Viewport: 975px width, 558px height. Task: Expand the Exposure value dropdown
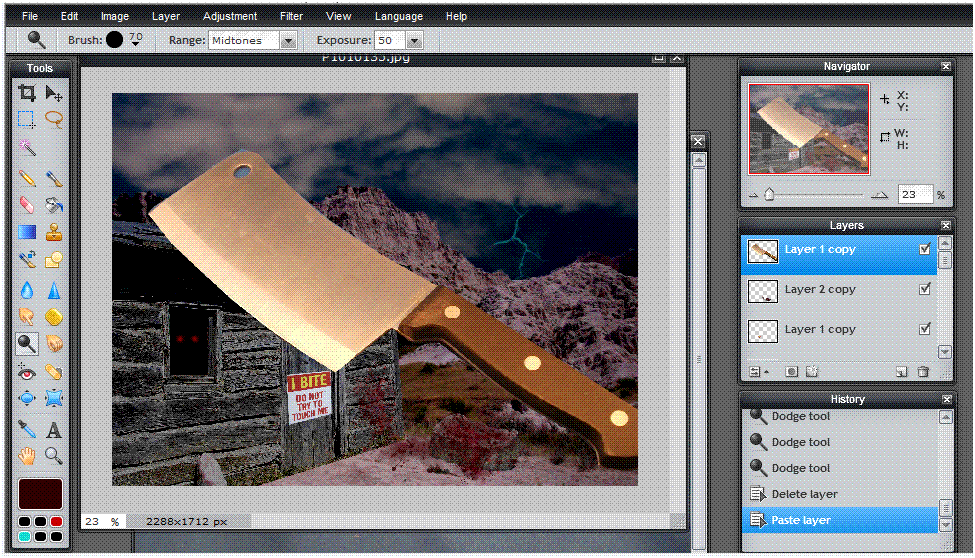pos(414,41)
